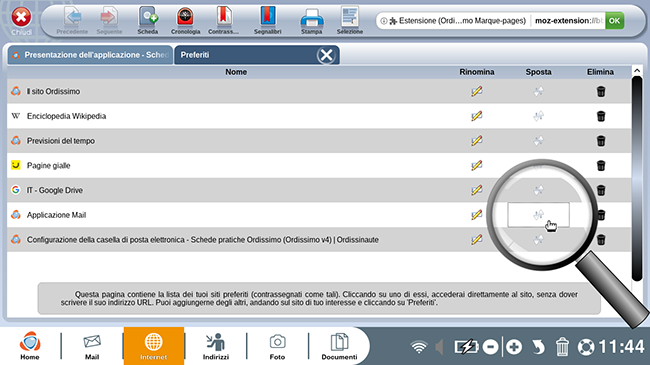Viewport: 650px width, 365px height.
Task: Open the IT - Google Drive favorite
Action: [x=55, y=190]
